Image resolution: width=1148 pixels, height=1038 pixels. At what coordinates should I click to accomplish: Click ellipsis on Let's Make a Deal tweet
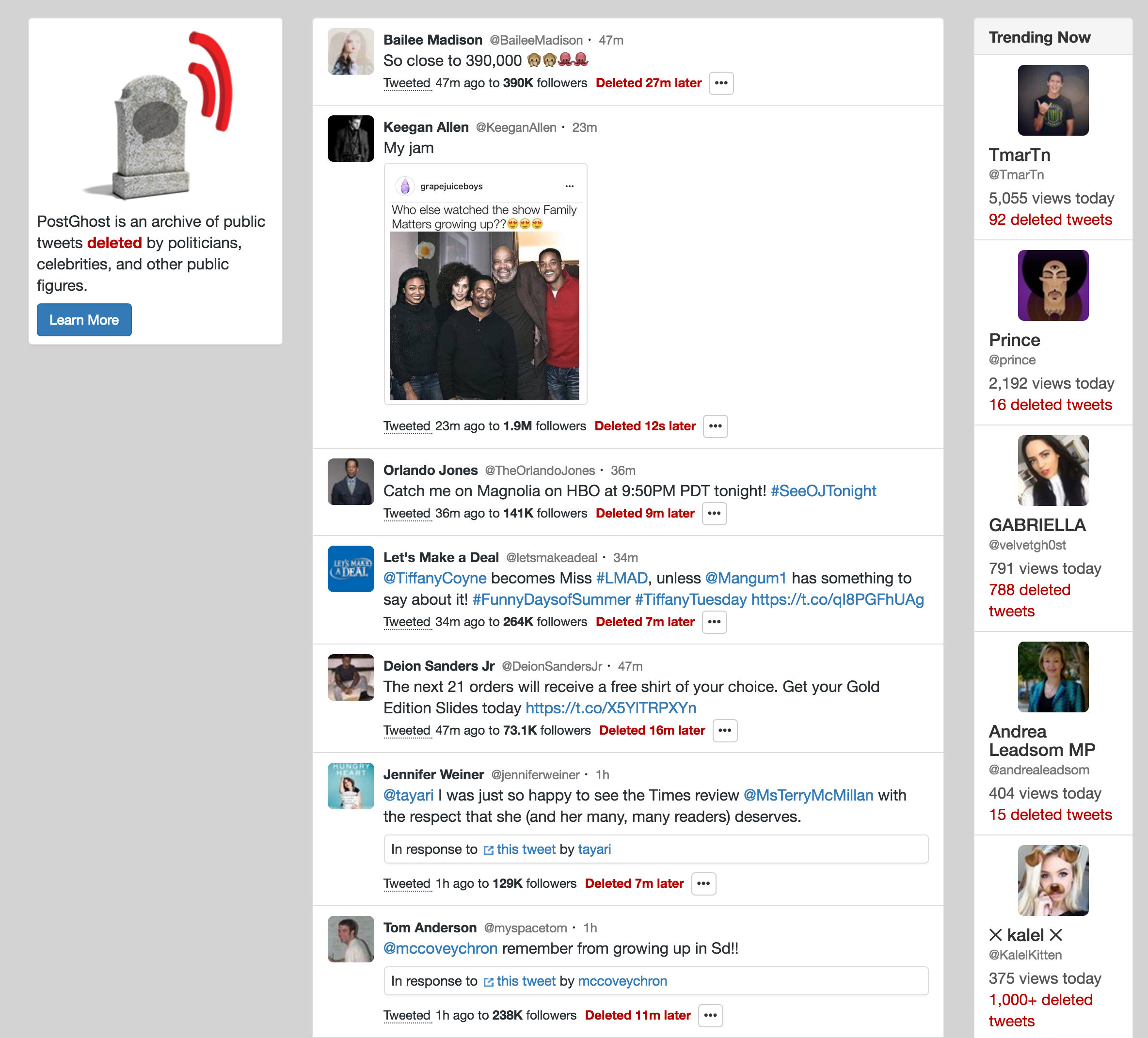714,622
